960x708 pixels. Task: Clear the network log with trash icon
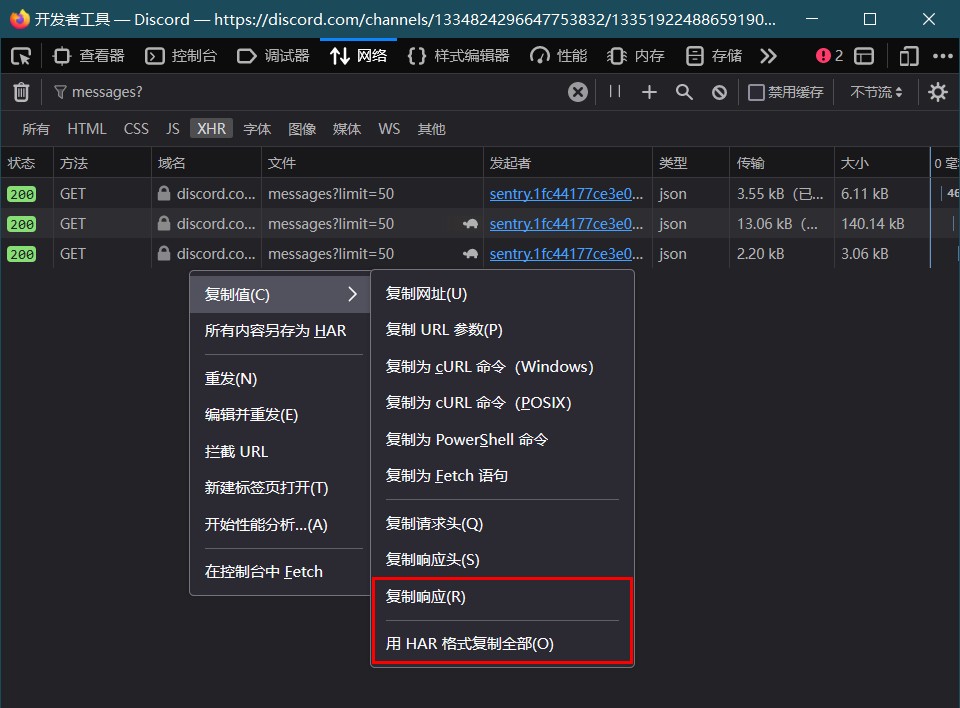tap(21, 92)
